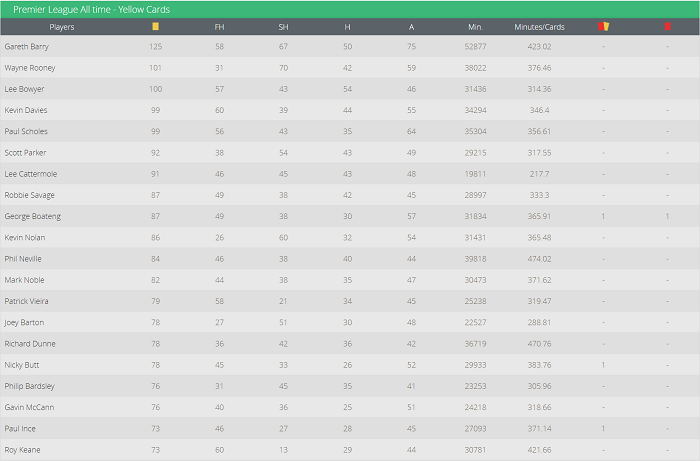Click Gareth Barry's 125 yellow cards value
Screen dimensions: 700x461
tap(155, 47)
